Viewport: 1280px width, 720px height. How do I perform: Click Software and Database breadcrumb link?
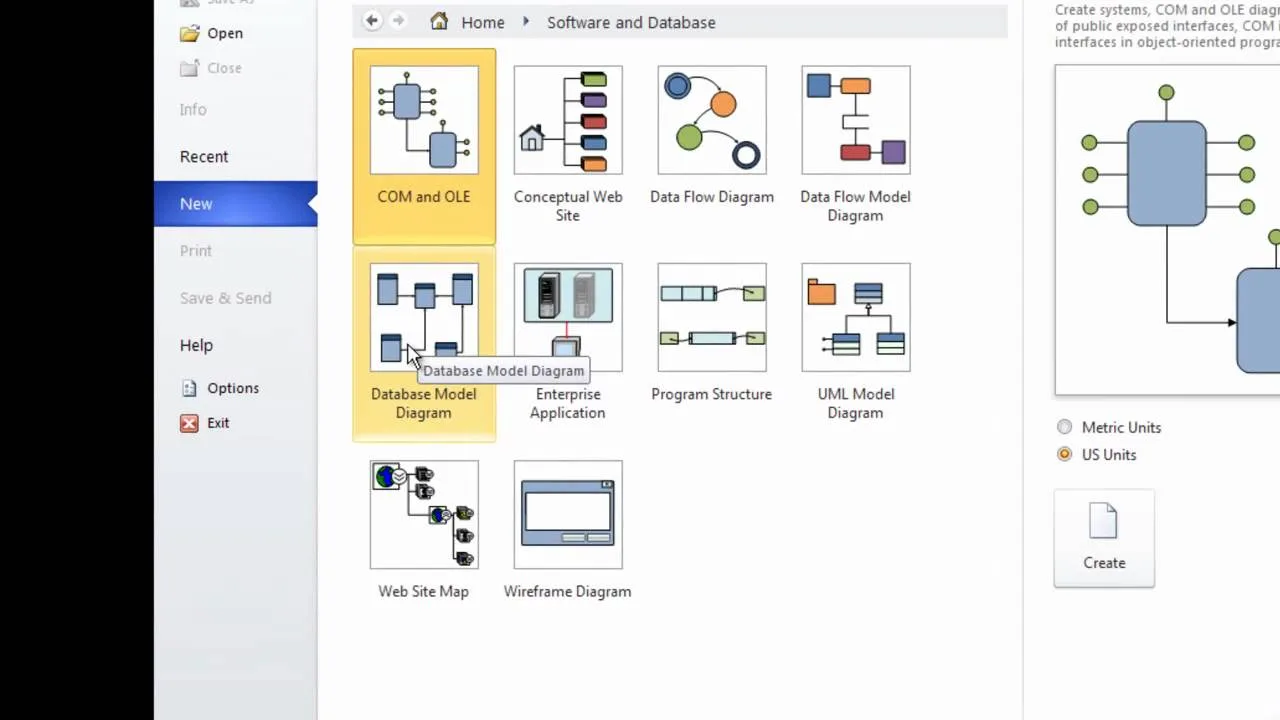point(631,22)
